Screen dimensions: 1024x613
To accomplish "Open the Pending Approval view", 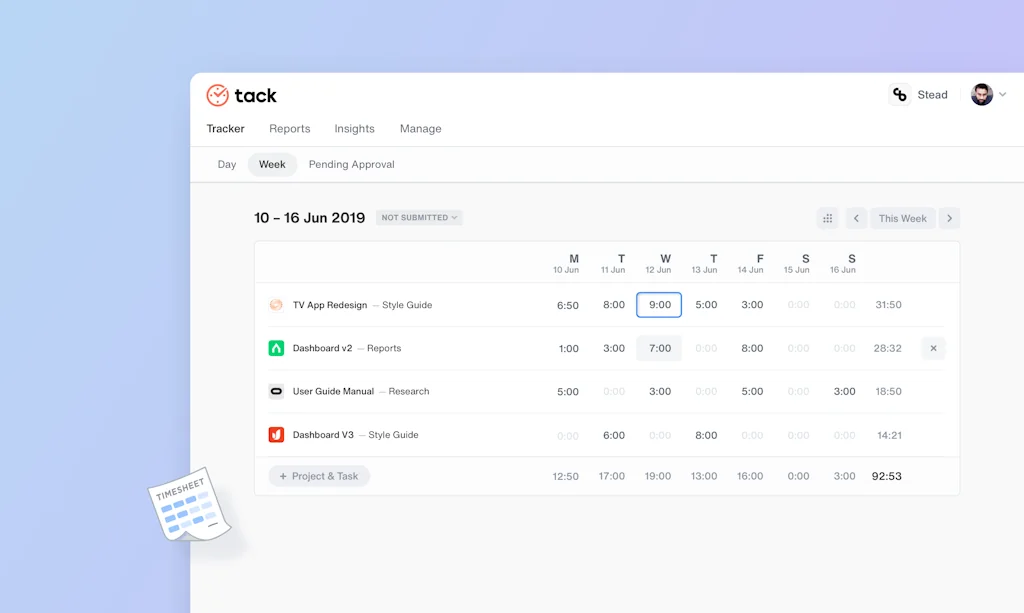I will tap(351, 165).
